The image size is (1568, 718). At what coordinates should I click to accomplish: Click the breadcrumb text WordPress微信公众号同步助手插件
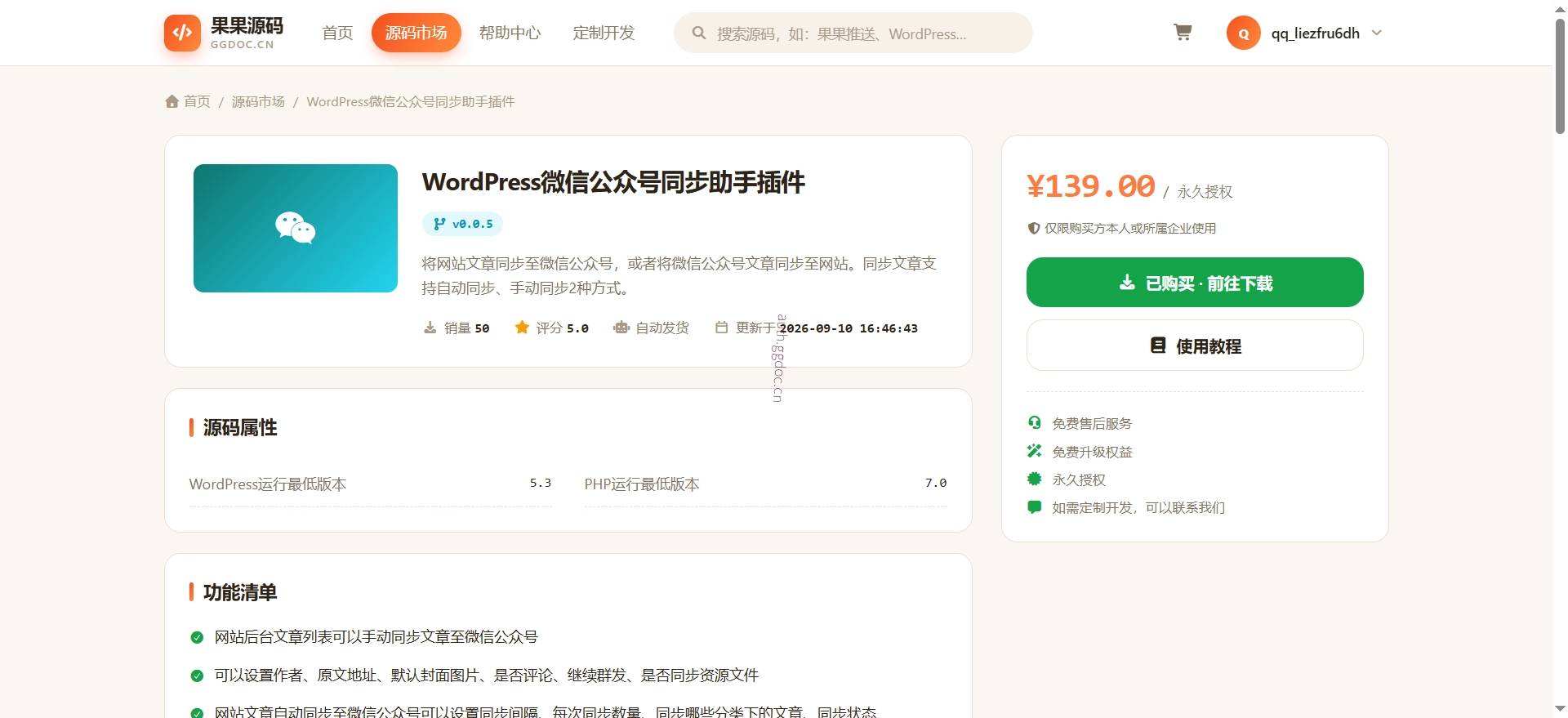click(x=411, y=101)
